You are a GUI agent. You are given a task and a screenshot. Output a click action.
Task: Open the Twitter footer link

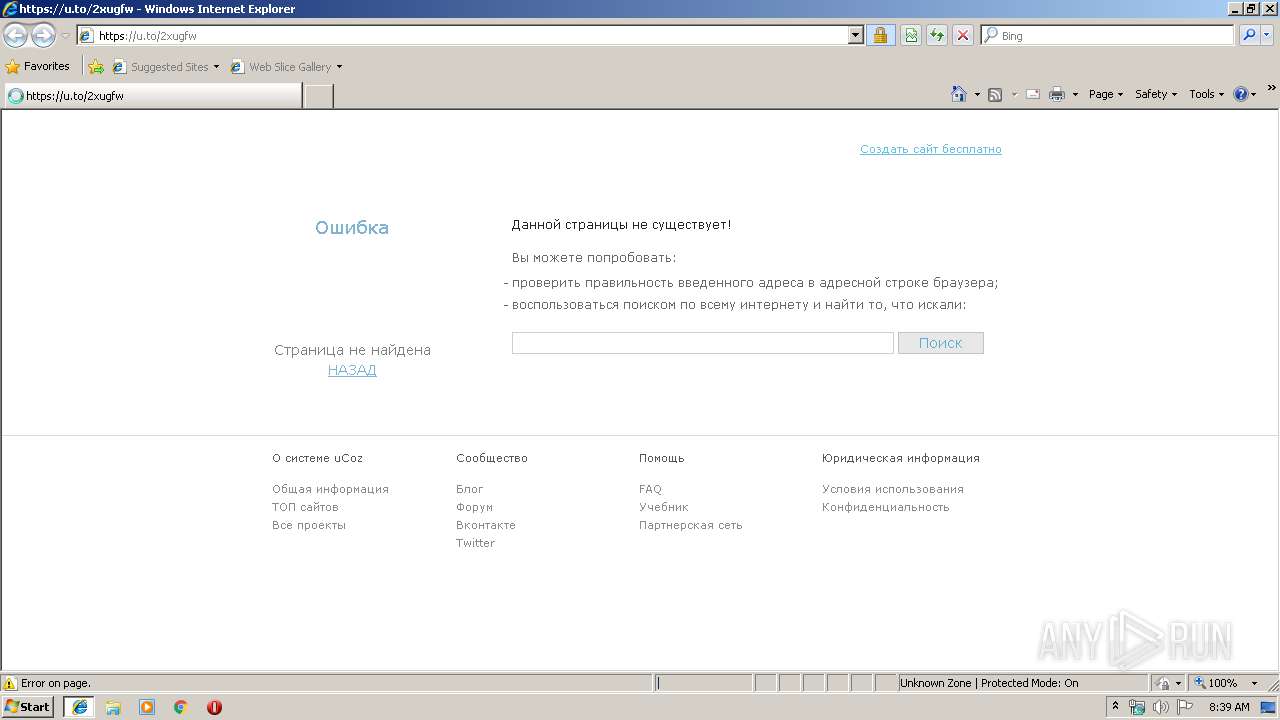point(475,543)
